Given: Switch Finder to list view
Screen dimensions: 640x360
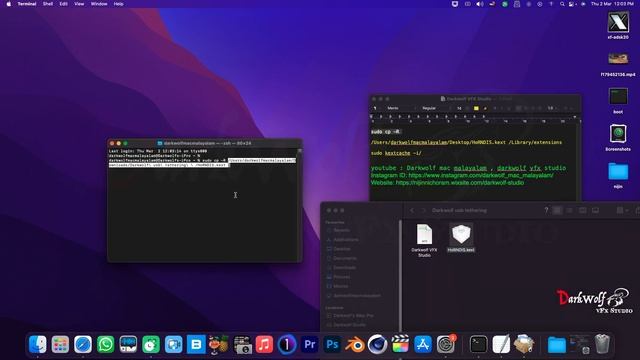Looking at the screenshot, I should (569, 210).
